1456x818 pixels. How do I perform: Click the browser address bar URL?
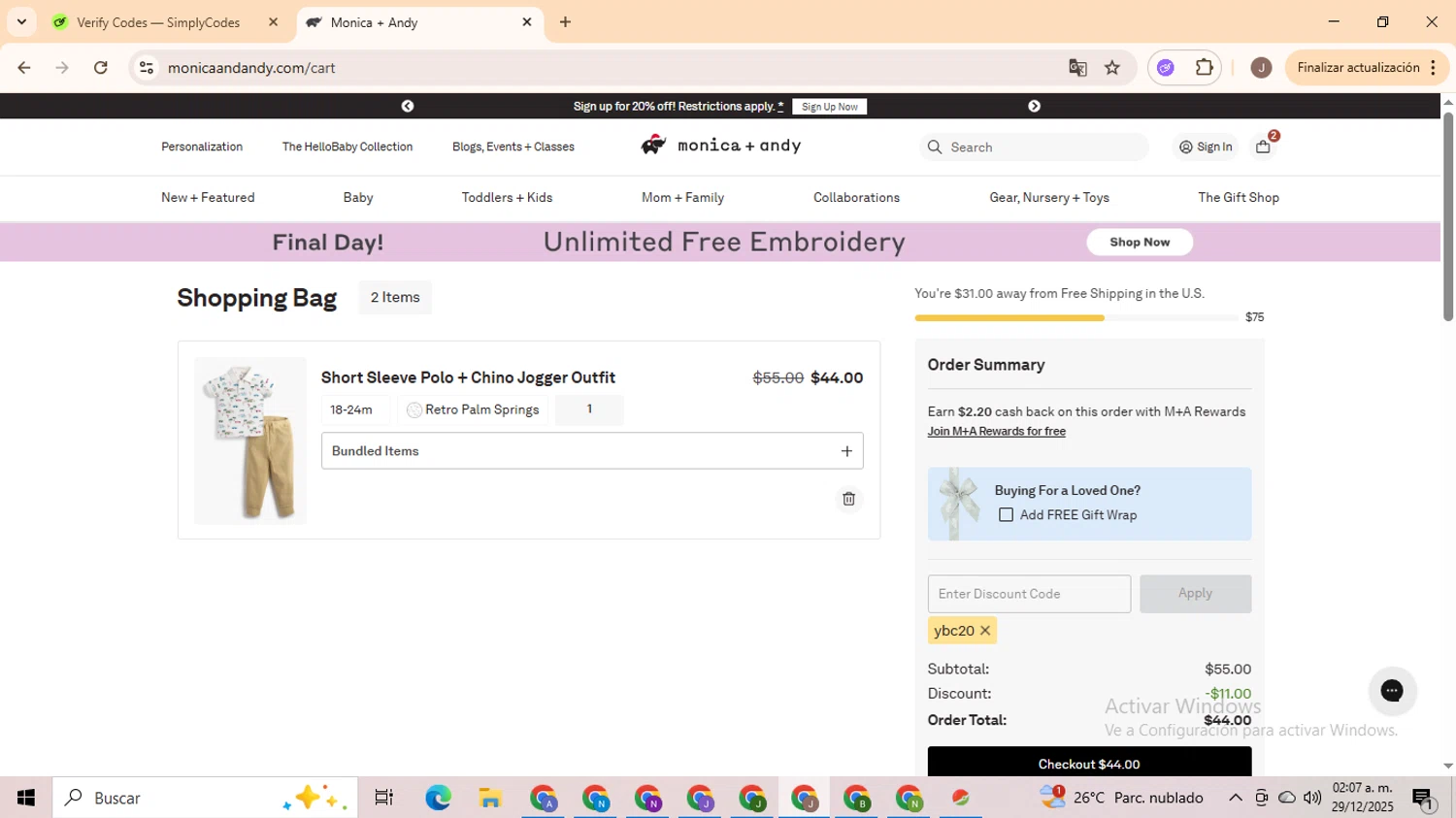pyautogui.click(x=250, y=68)
